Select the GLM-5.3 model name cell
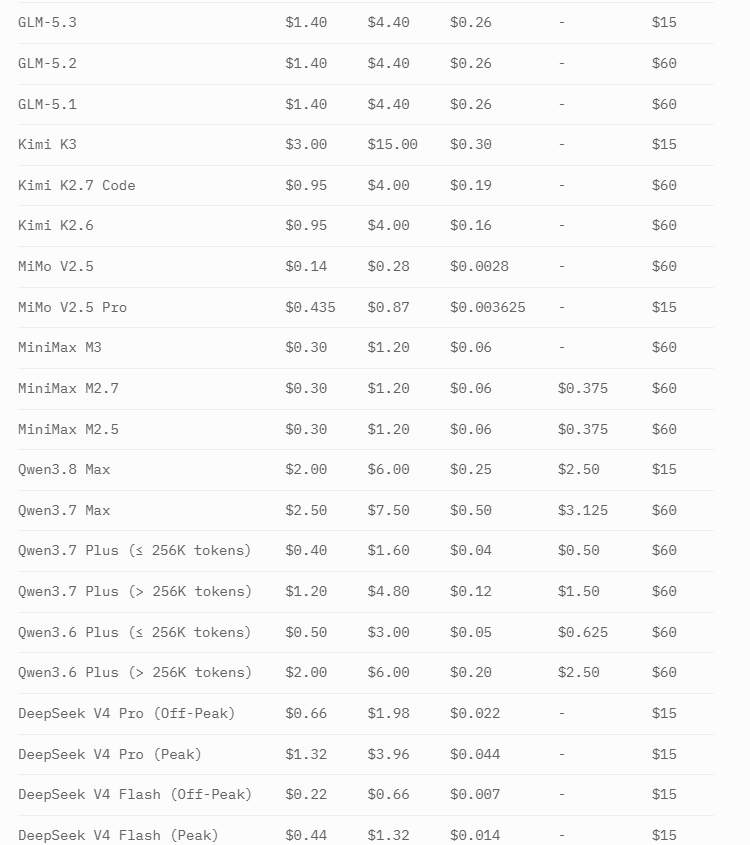The height and width of the screenshot is (845, 750). coord(47,23)
